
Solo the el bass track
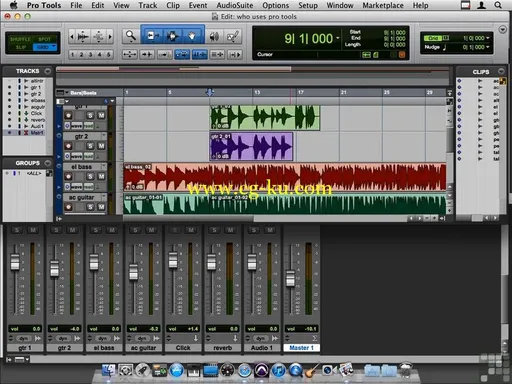[x=90, y=176]
